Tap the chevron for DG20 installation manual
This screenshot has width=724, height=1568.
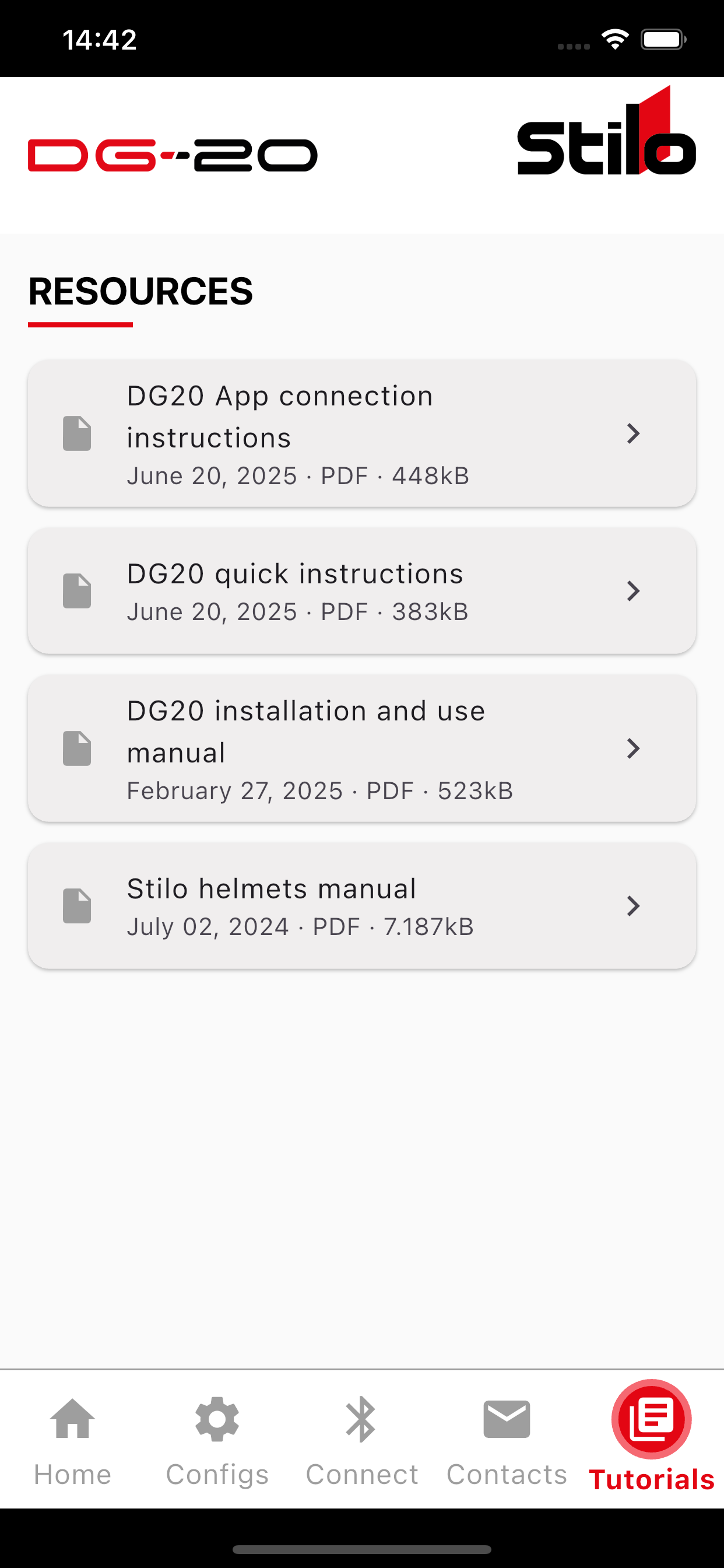pyautogui.click(x=633, y=748)
